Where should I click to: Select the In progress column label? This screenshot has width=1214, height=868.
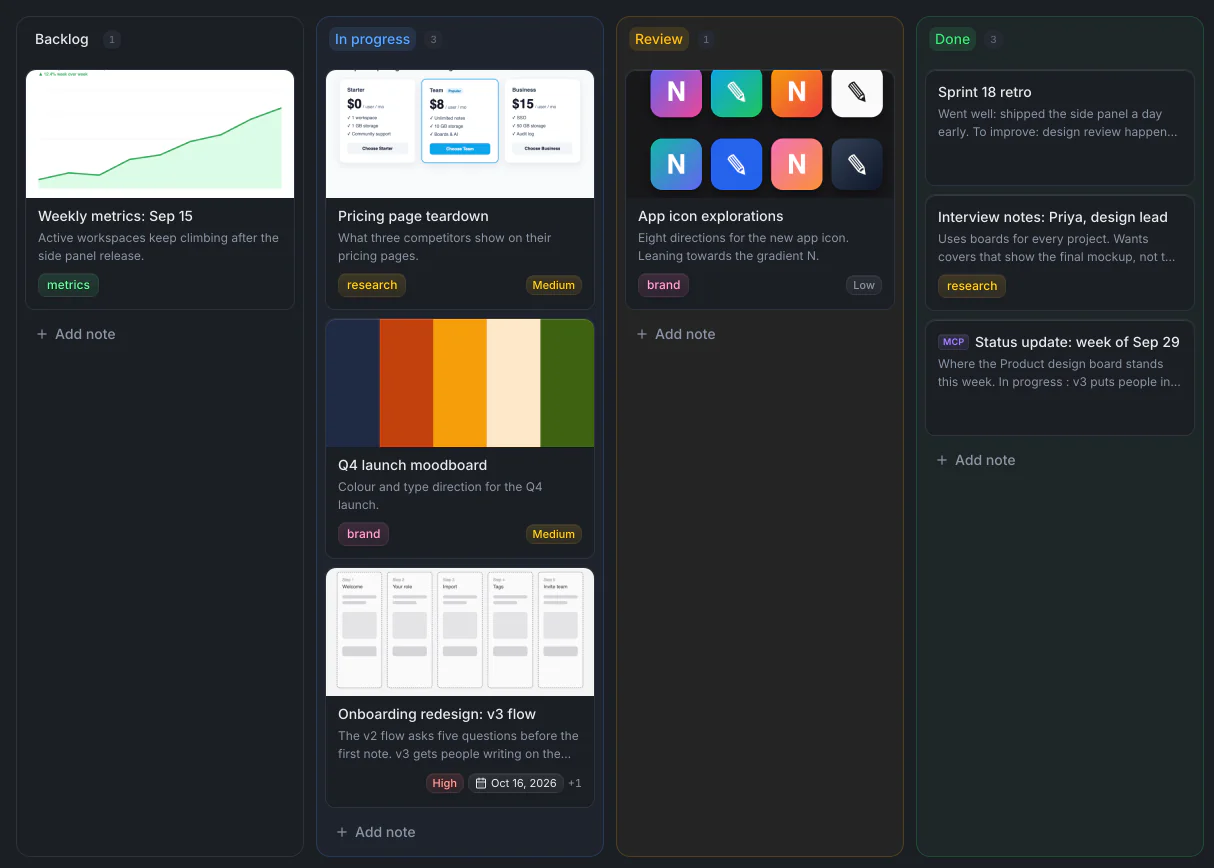pyautogui.click(x=372, y=39)
